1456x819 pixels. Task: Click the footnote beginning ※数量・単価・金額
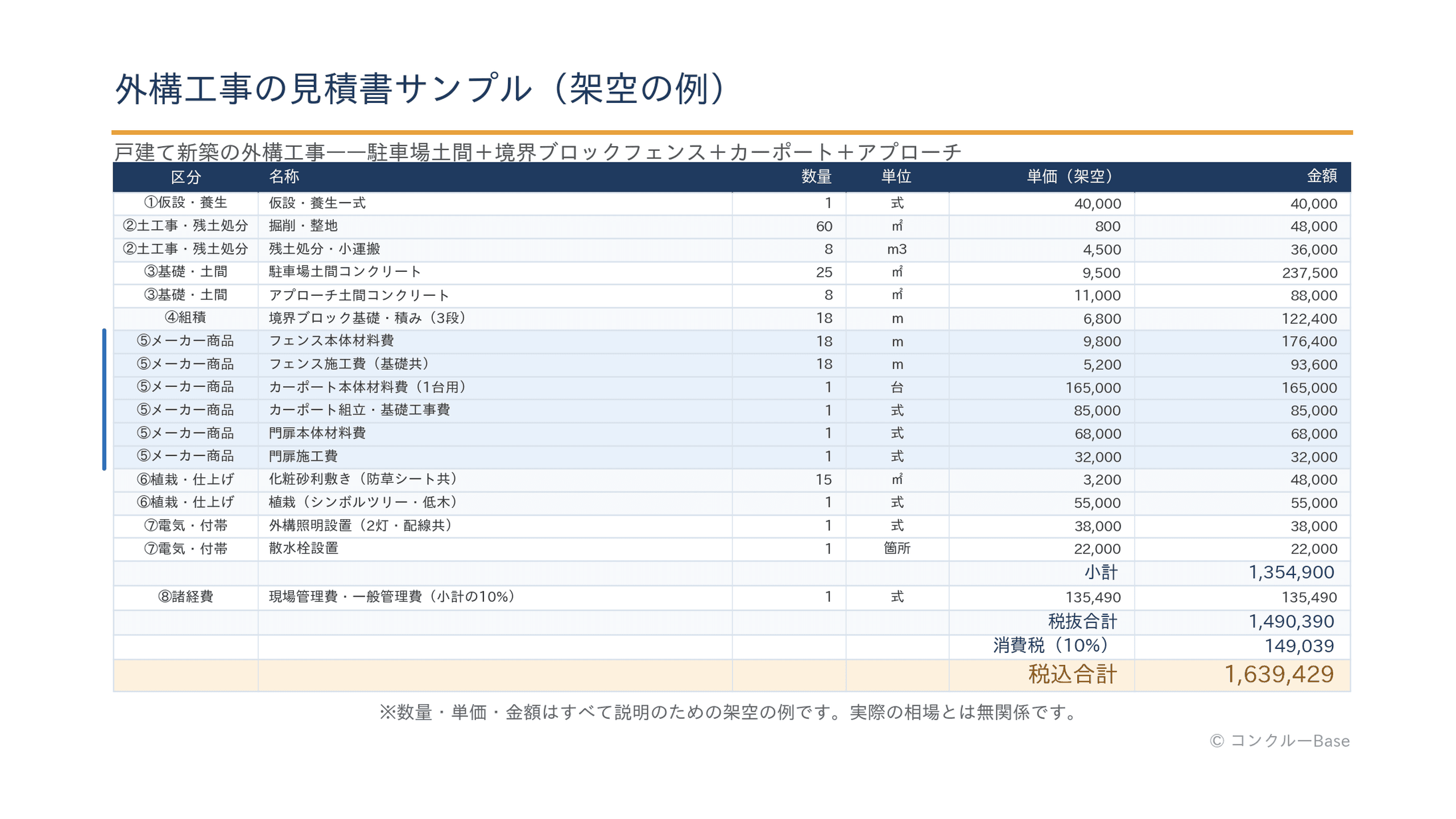[x=729, y=713]
